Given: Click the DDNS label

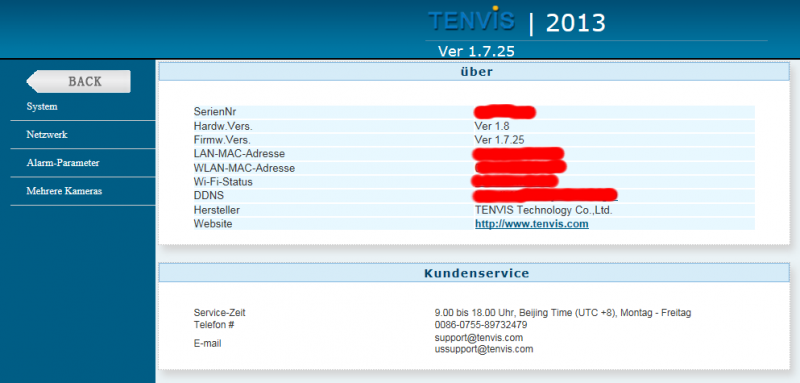Looking at the screenshot, I should (209, 196).
